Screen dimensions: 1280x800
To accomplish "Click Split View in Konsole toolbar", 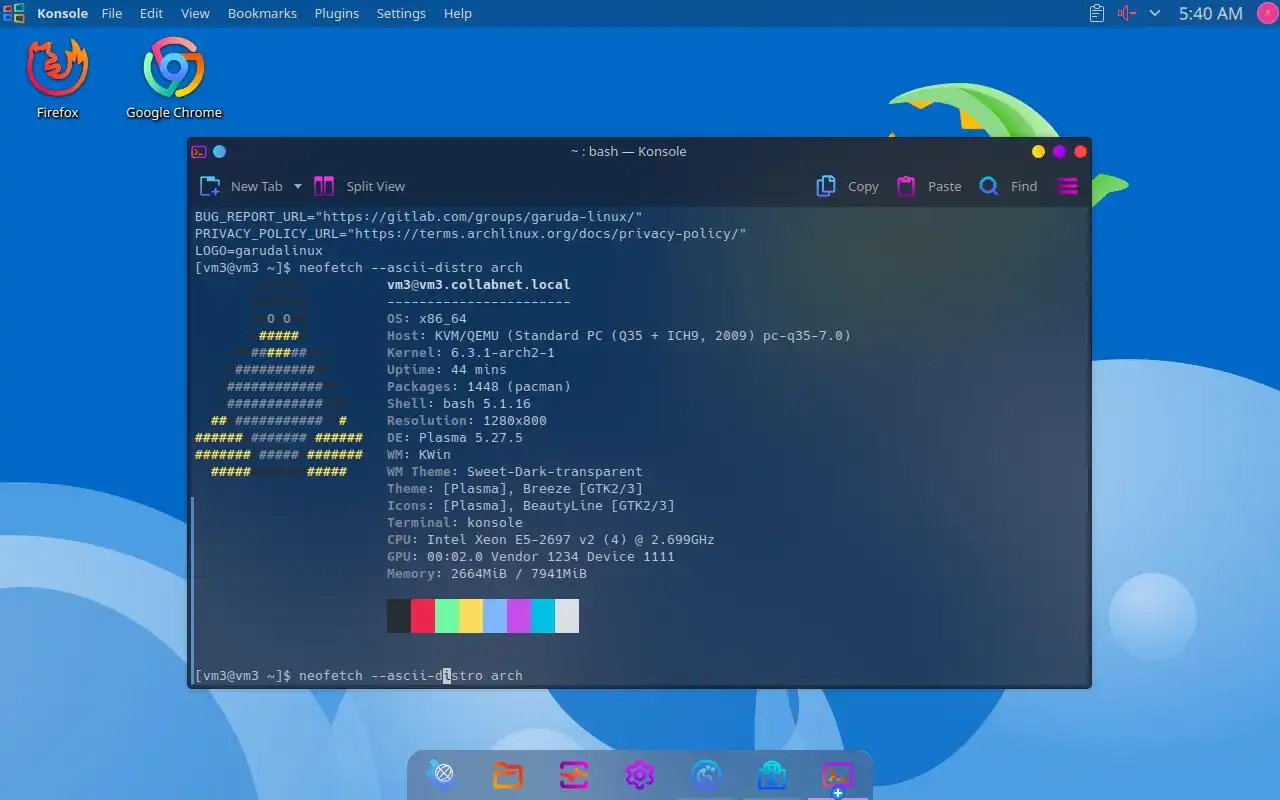I will pyautogui.click(x=360, y=186).
